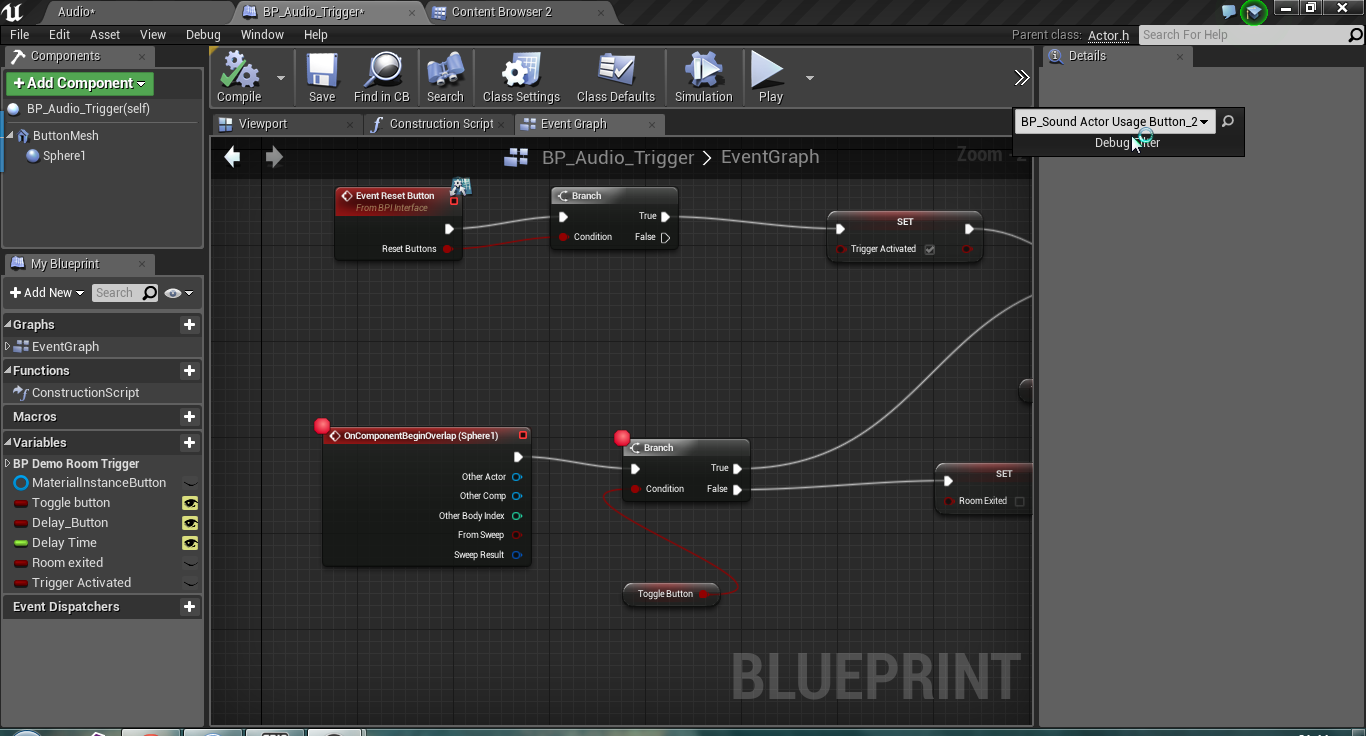The height and width of the screenshot is (736, 1366).
Task: Toggle the Room Exited checkbox in SET node
Action: tap(1020, 502)
